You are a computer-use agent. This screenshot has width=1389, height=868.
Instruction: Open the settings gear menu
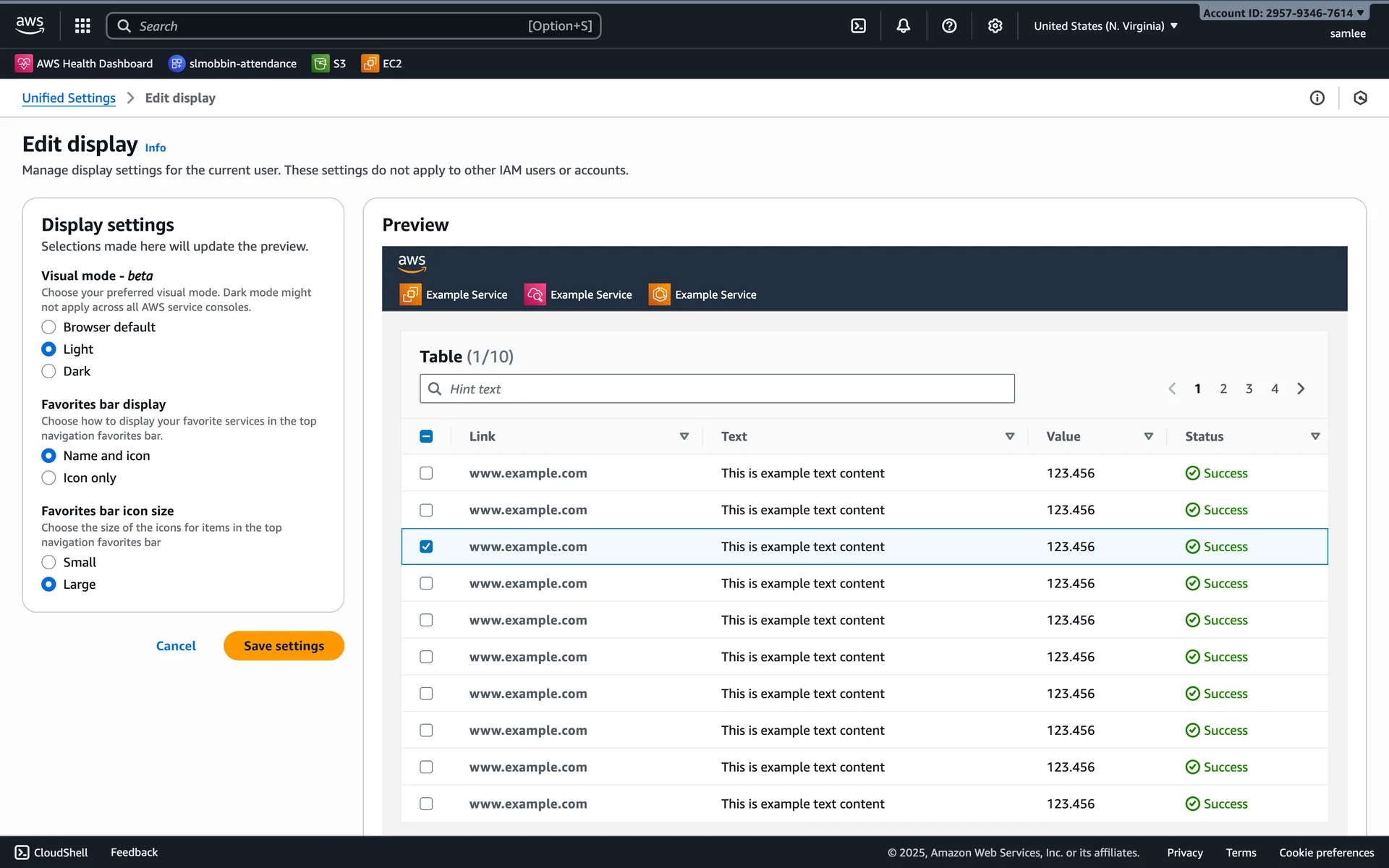[x=995, y=26]
